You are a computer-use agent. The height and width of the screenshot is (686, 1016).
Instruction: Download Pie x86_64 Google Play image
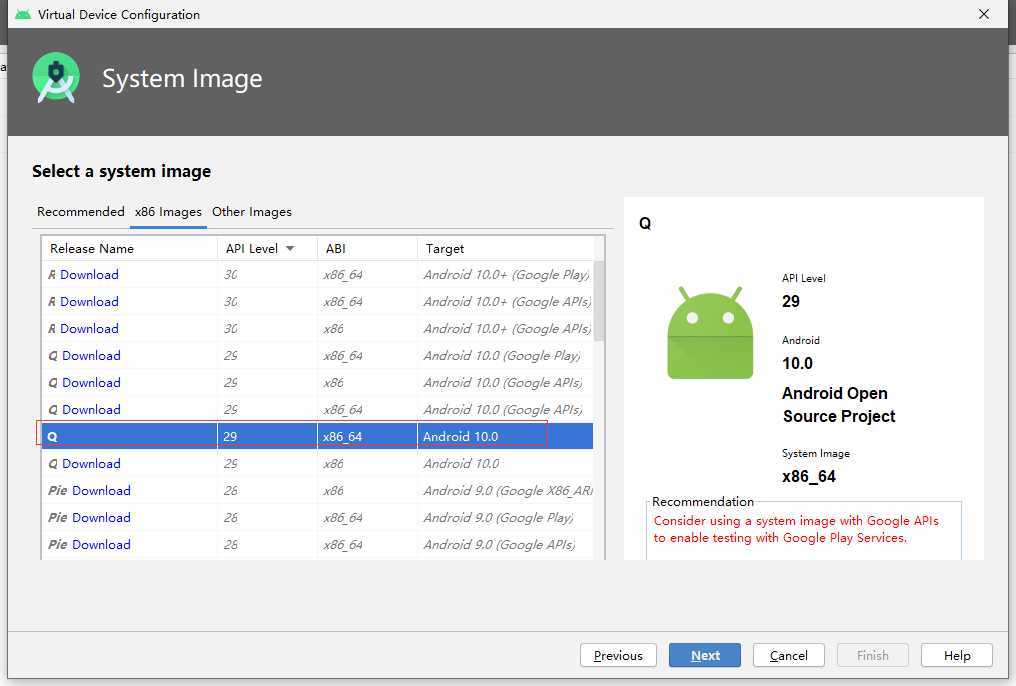[101, 518]
